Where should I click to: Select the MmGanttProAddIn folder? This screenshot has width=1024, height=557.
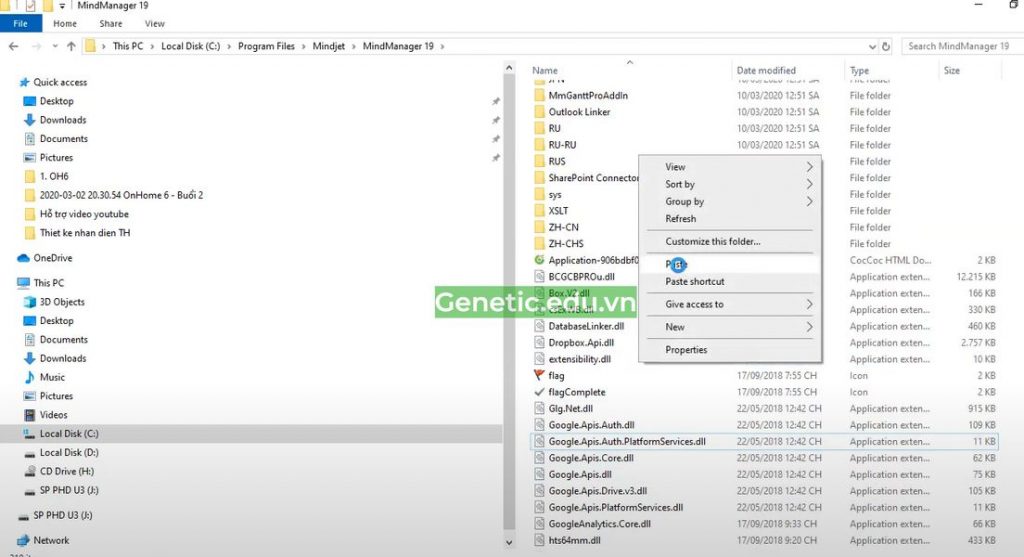click(x=588, y=95)
